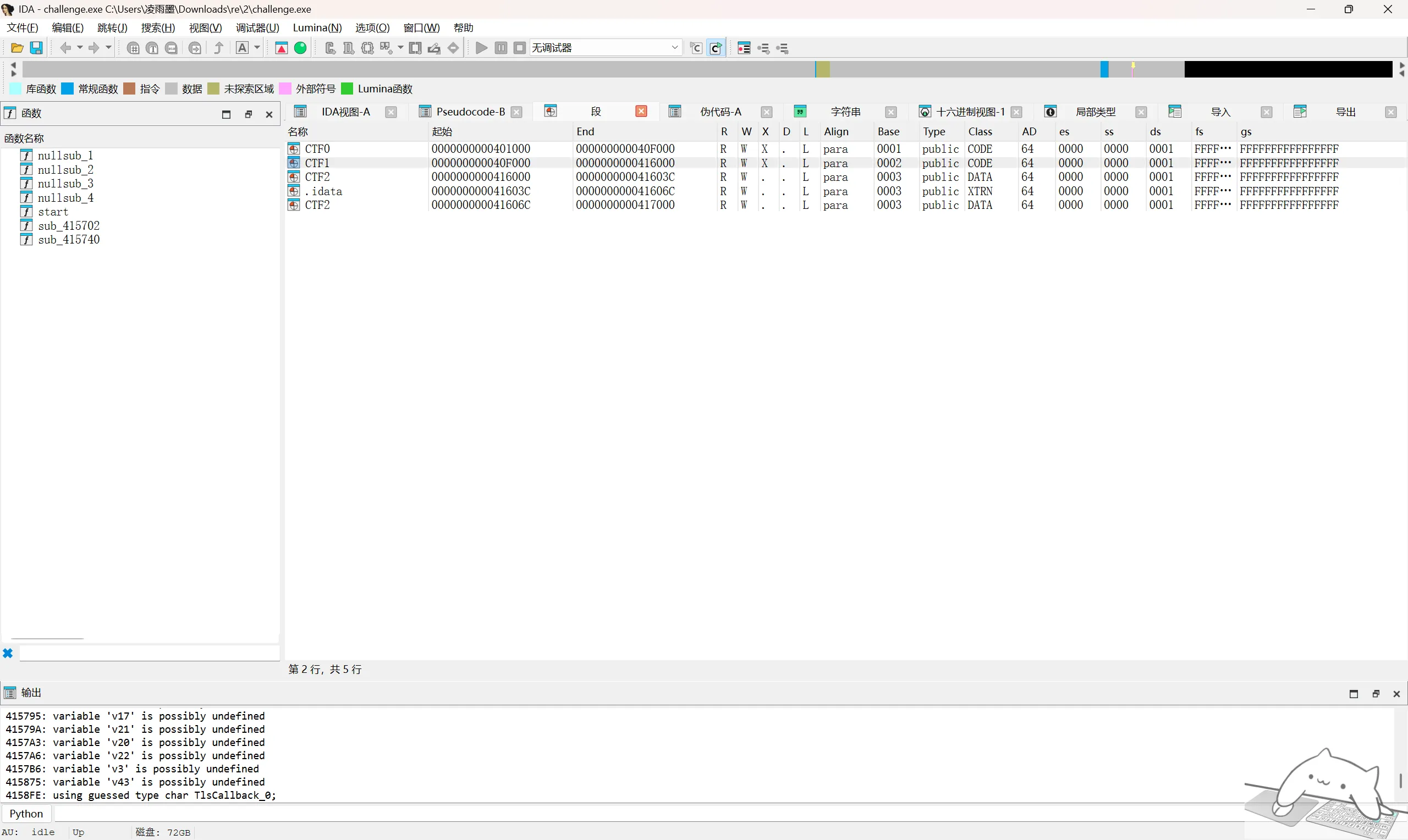Click the jump up arrow icon
The image size is (1408, 840).
218,48
